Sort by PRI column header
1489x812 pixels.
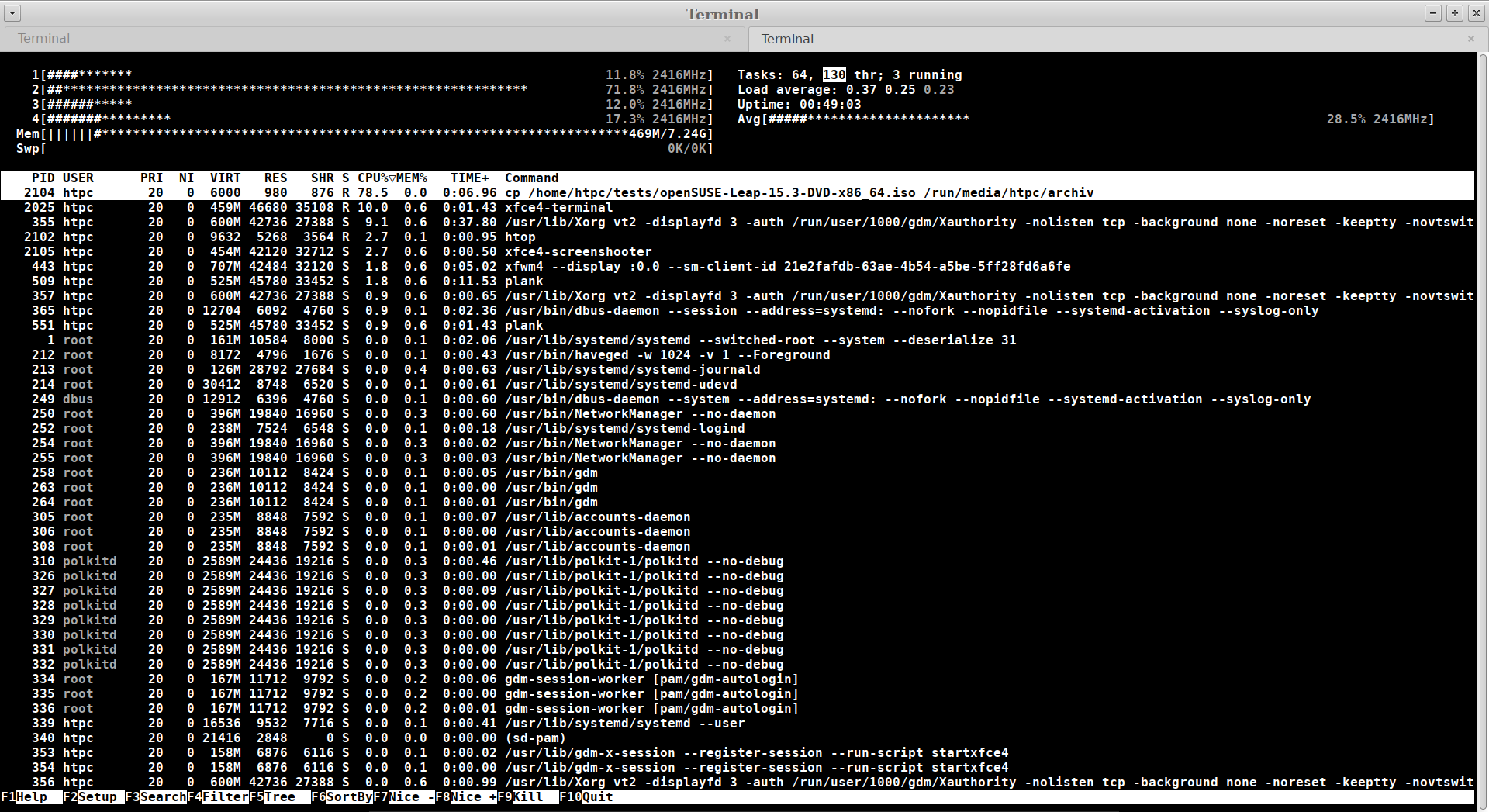point(152,178)
